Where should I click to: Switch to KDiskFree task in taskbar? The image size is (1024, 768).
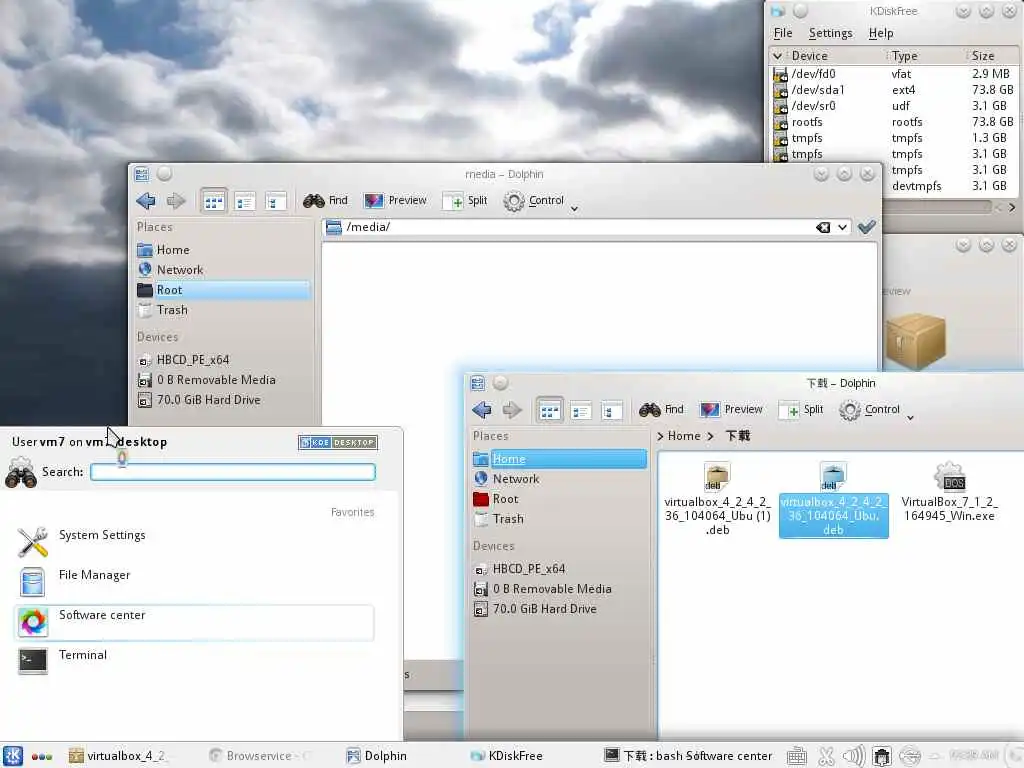506,756
